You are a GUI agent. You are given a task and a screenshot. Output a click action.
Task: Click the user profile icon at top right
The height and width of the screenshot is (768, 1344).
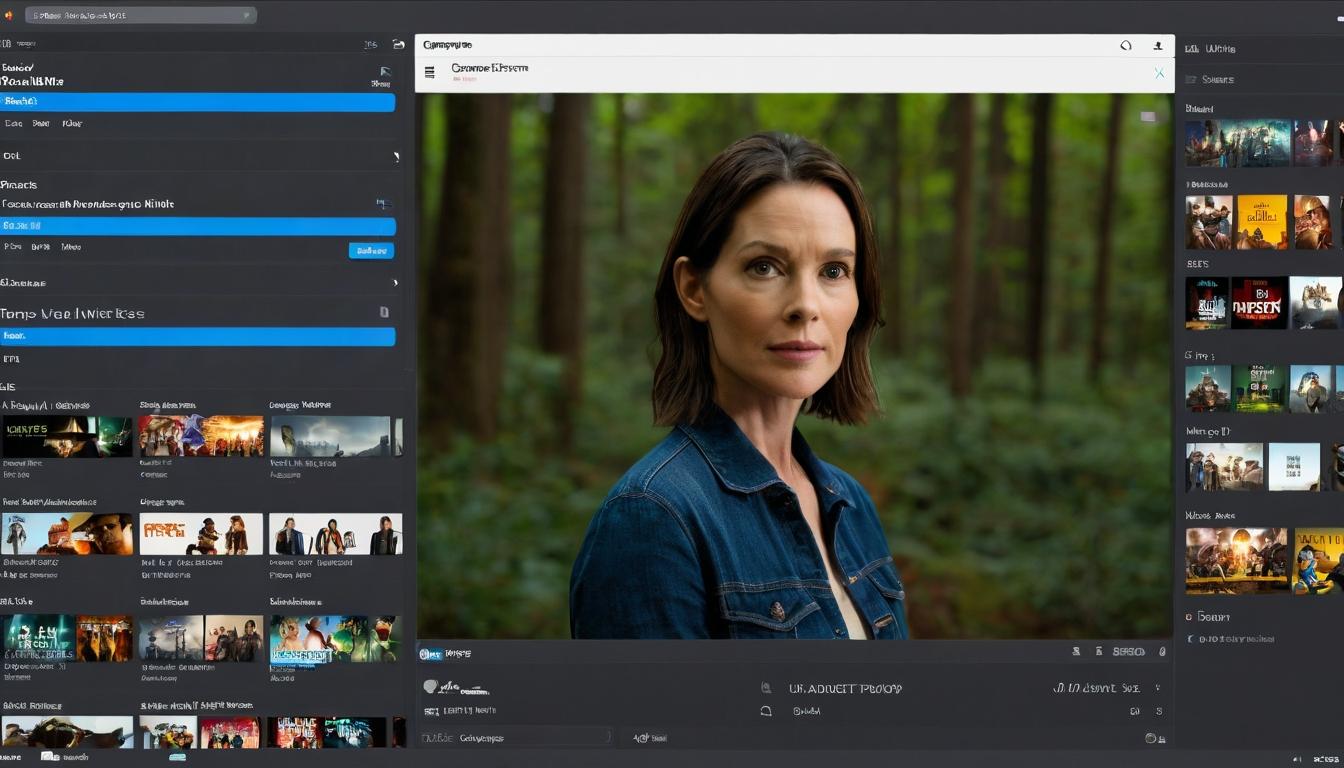[1158, 46]
